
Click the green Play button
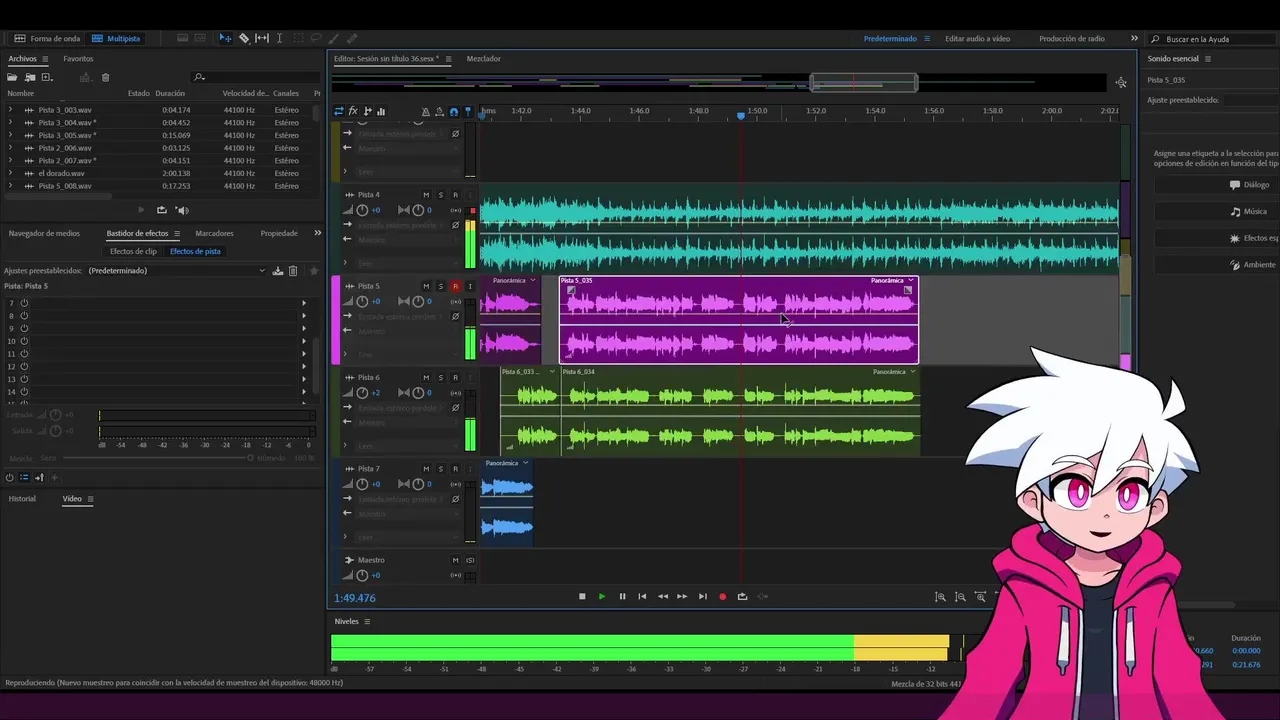602,597
